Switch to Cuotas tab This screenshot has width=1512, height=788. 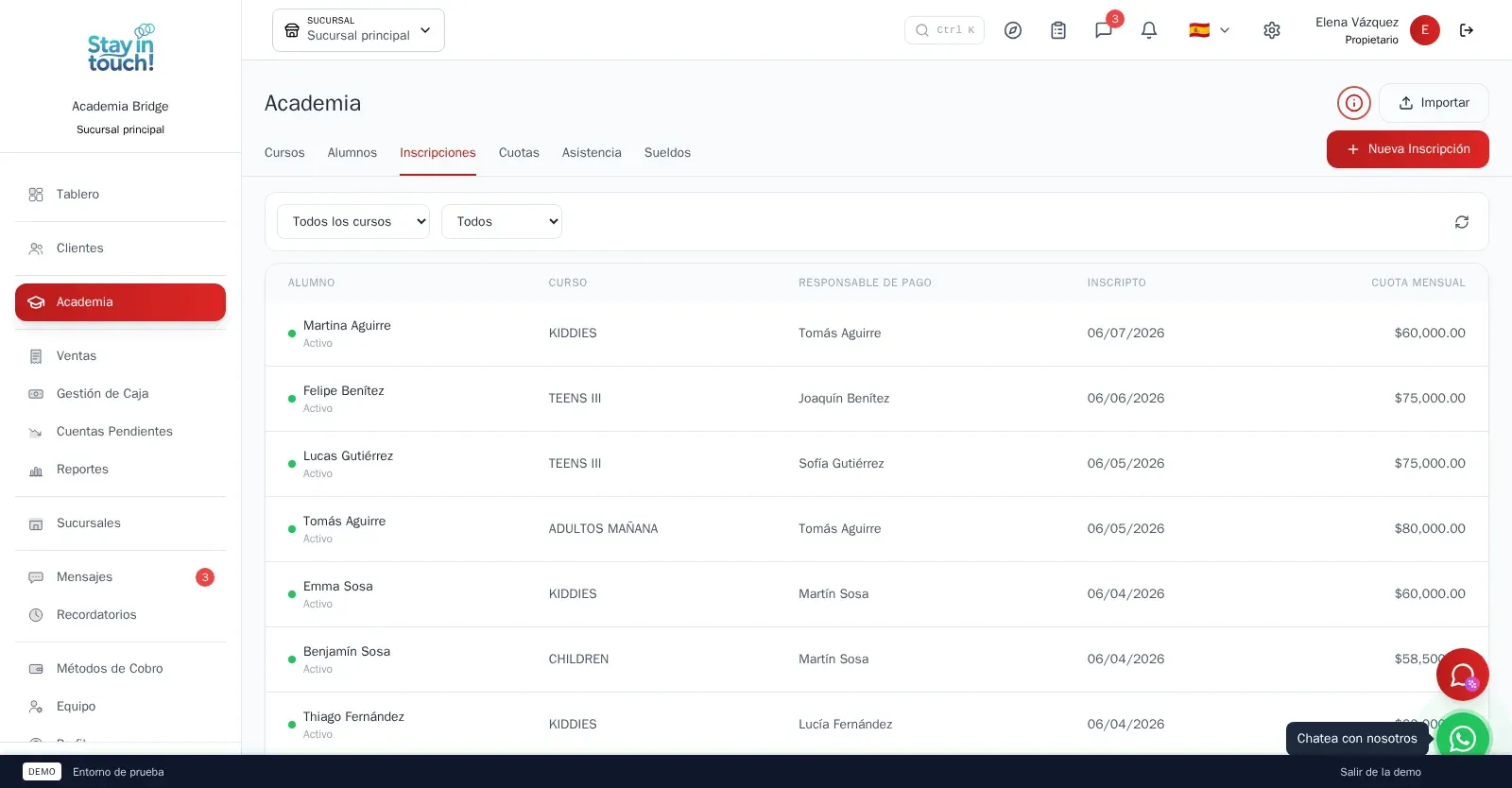point(519,153)
